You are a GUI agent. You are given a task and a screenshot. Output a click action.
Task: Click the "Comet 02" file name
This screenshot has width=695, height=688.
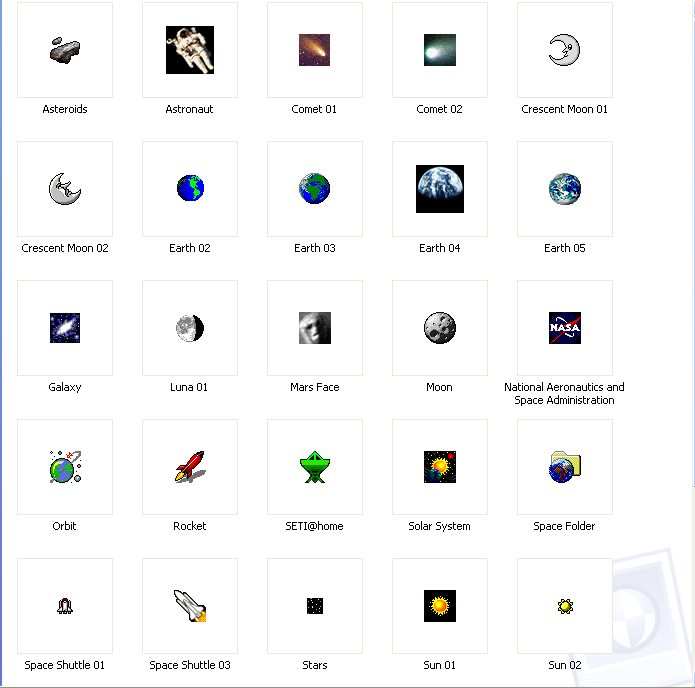439,109
